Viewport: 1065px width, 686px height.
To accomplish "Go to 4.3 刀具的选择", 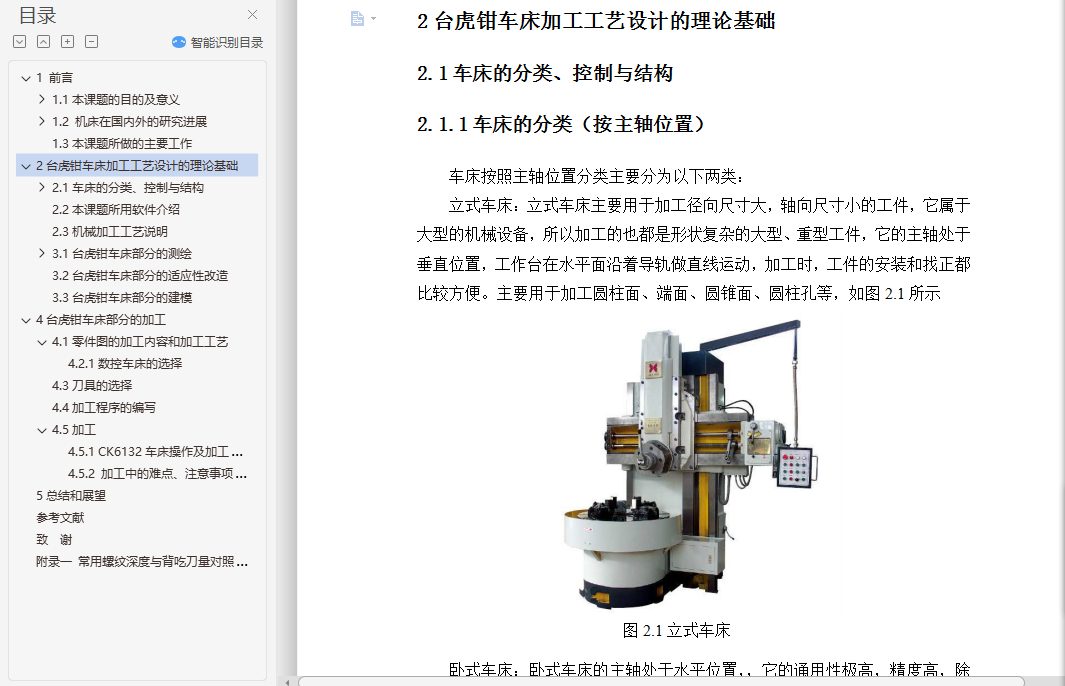I will [92, 386].
